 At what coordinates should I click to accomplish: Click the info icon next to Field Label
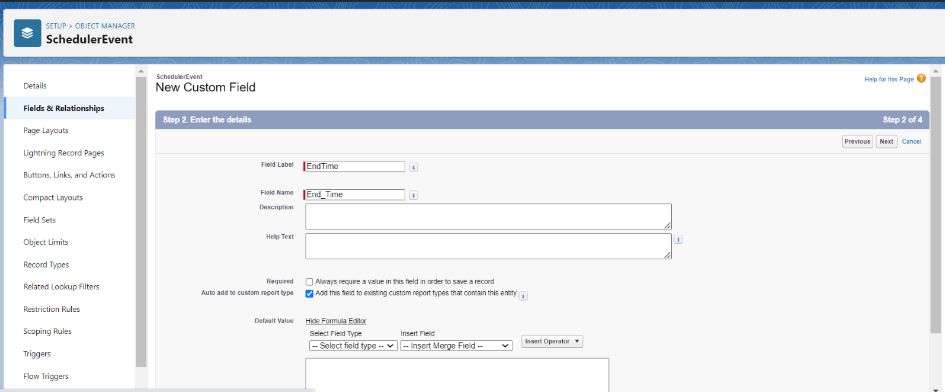(x=413, y=167)
